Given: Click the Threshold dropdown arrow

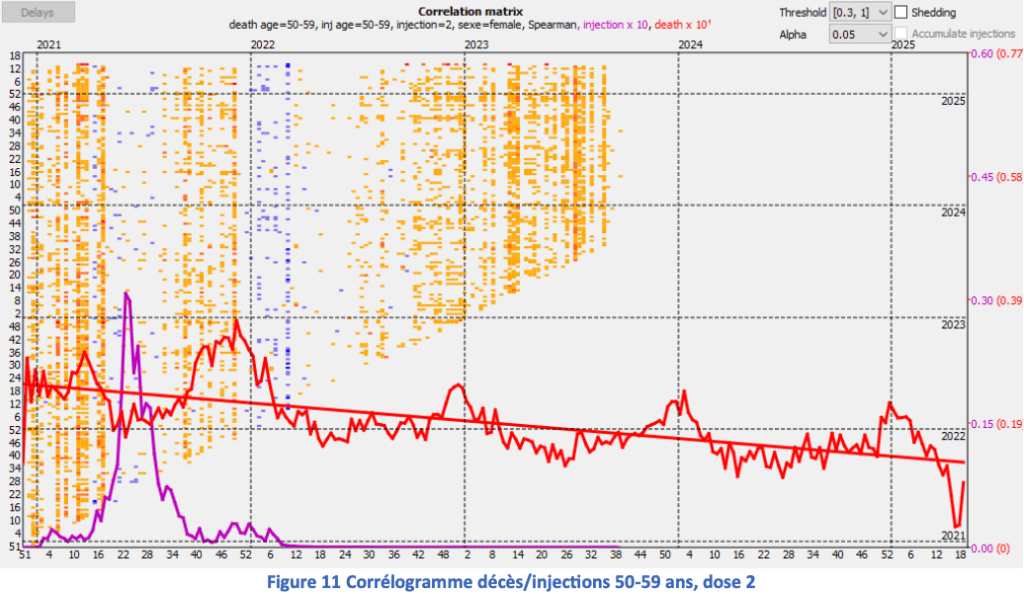Looking at the screenshot, I should (882, 13).
